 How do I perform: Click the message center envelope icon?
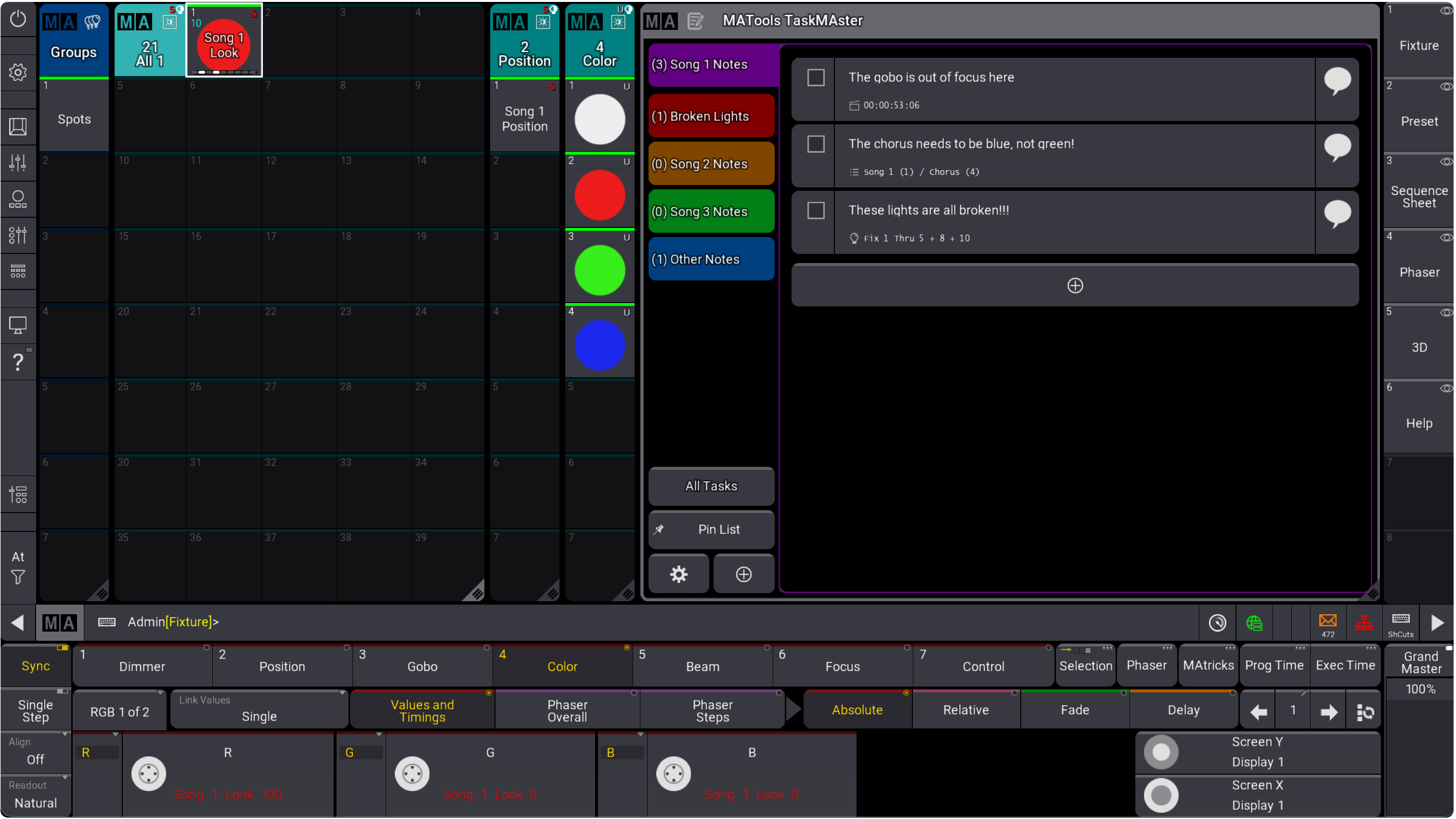[1328, 623]
